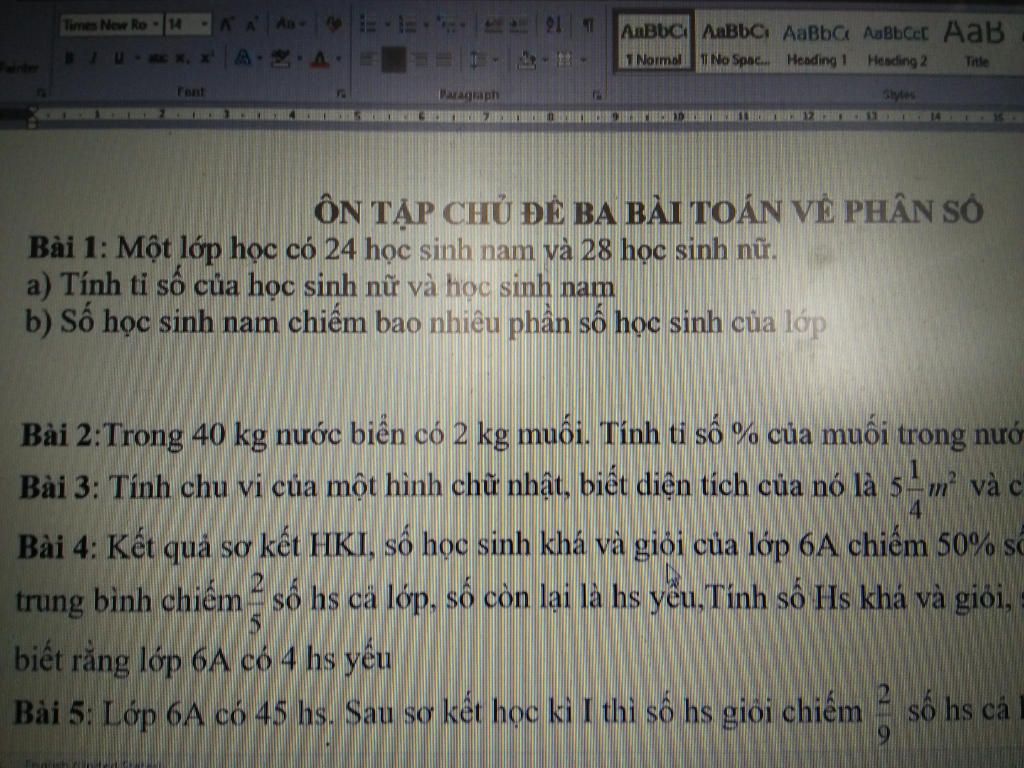Apply the No Spacing style
Screen dimensions: 1024x768
734,43
